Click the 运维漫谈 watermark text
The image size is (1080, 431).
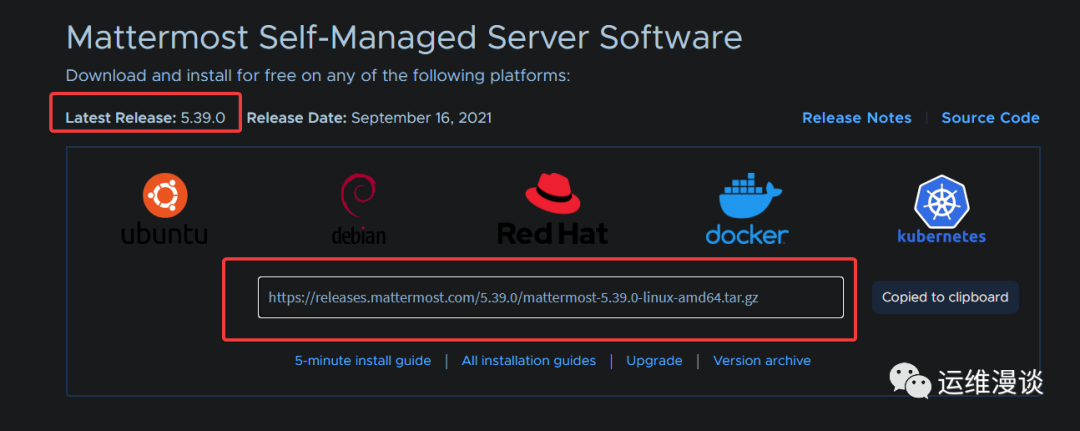click(x=990, y=383)
